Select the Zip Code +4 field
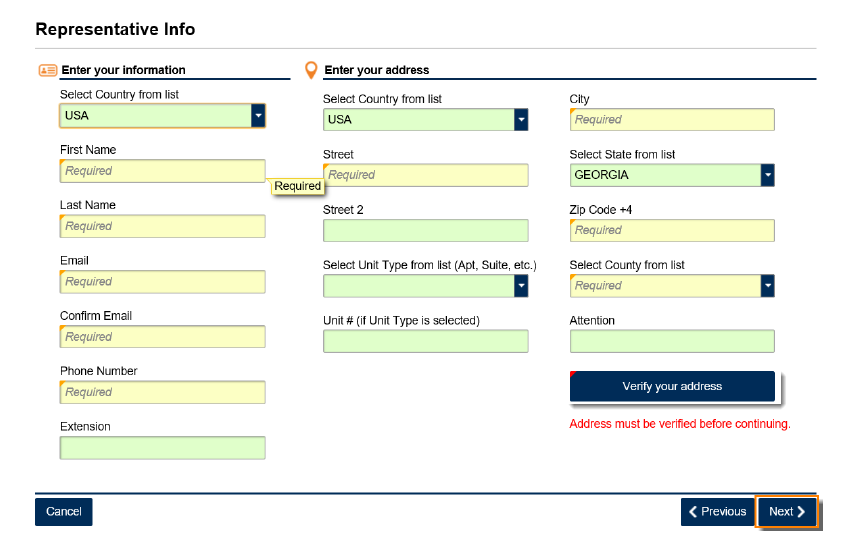Screen dimensions: 868x543 pyautogui.click(x=671, y=230)
